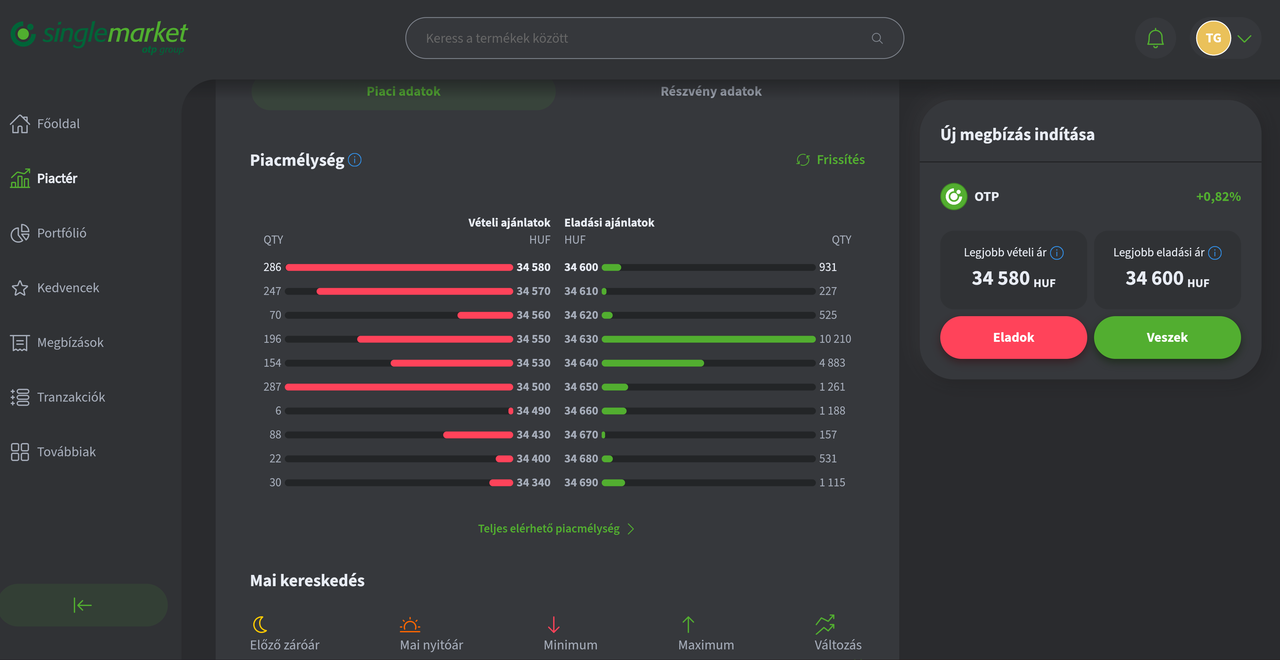Click bid price 34 340

533,483
